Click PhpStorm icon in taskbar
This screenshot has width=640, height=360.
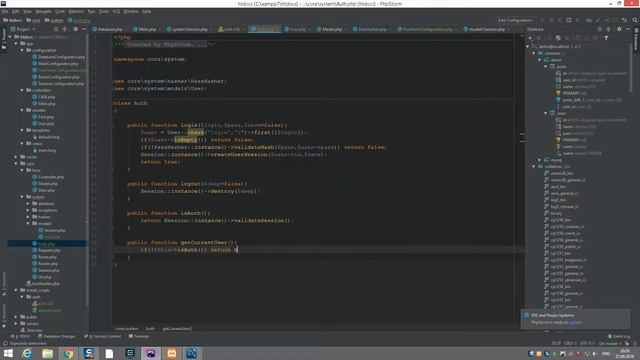click(x=151, y=353)
